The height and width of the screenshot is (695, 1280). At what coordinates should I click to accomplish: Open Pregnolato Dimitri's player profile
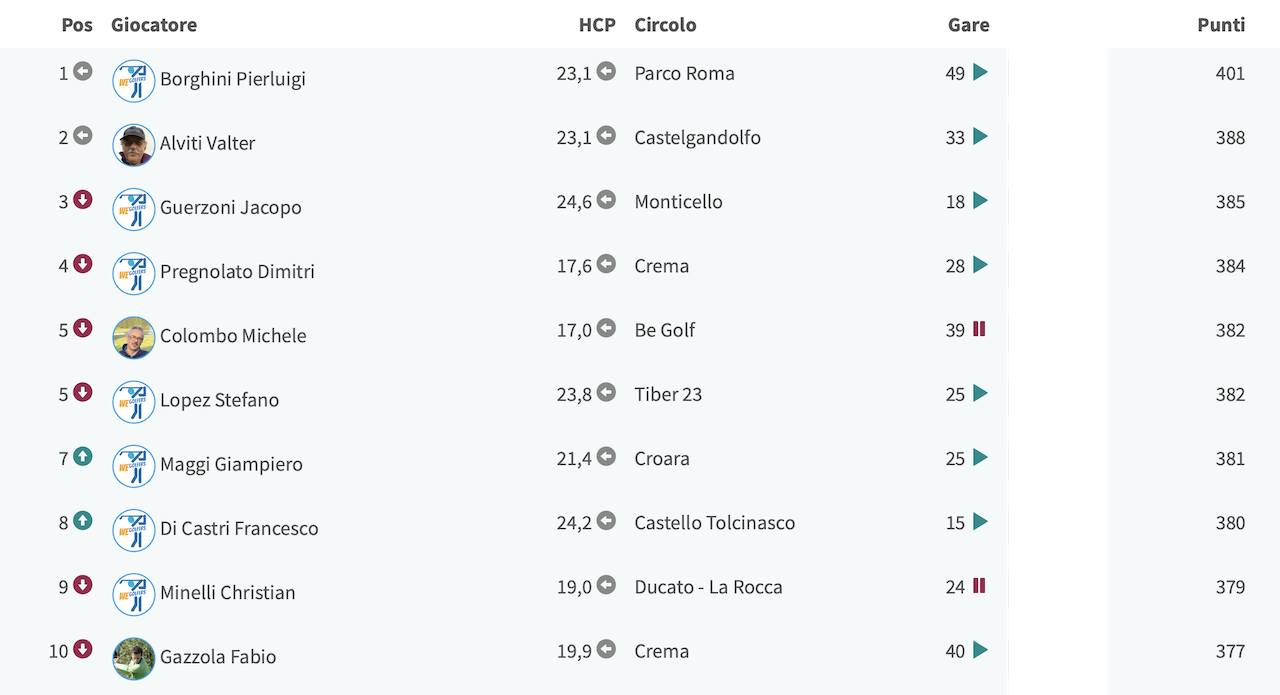237,271
